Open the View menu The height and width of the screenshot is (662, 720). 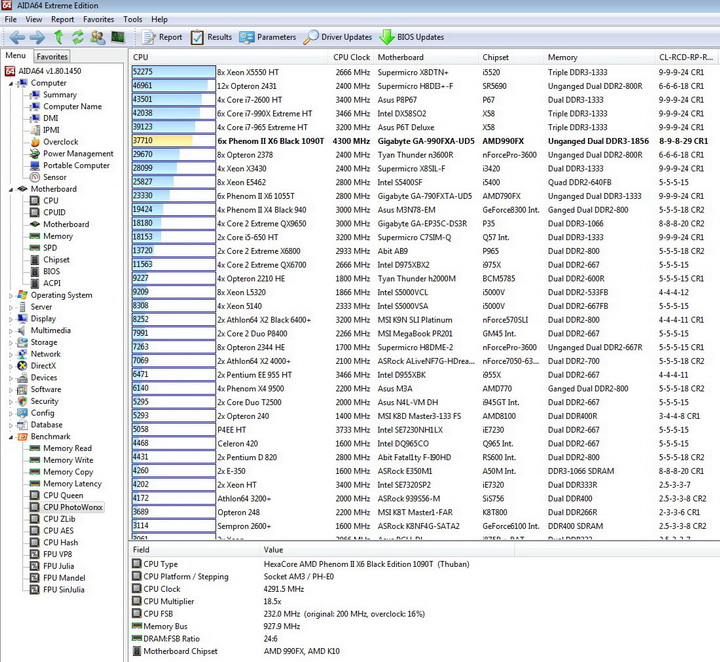(34, 19)
